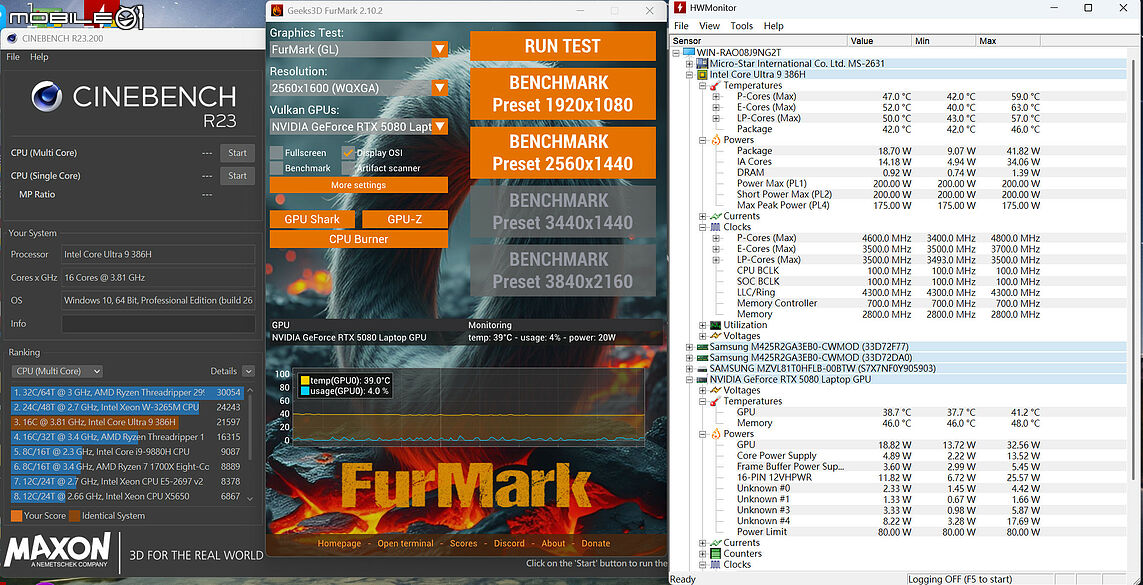This screenshot has height=585, width=1143.
Task: Click the Info input field in Cinebench
Action: (x=158, y=323)
